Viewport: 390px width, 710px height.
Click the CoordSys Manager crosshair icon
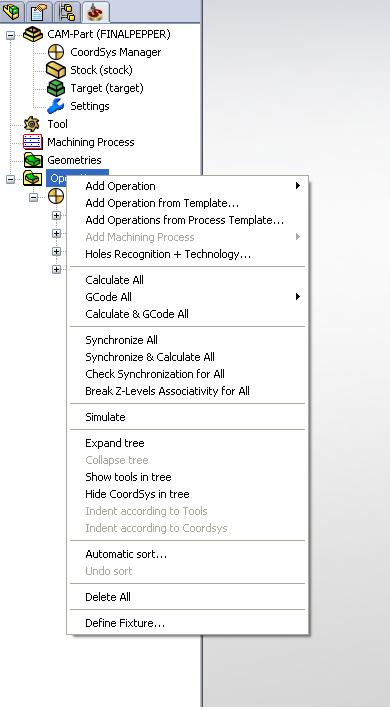(x=56, y=52)
